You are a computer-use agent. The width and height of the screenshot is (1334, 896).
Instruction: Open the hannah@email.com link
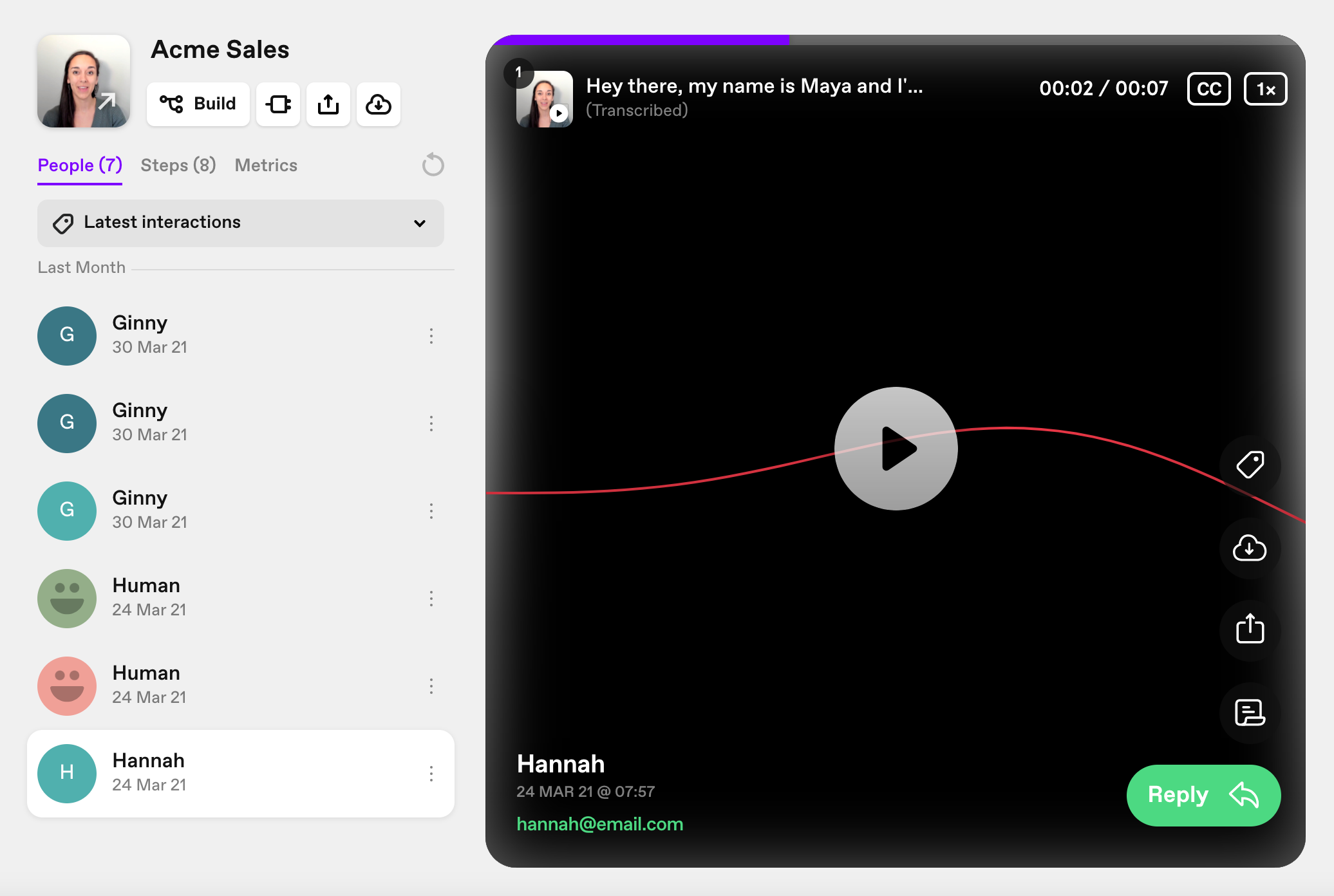click(x=599, y=824)
